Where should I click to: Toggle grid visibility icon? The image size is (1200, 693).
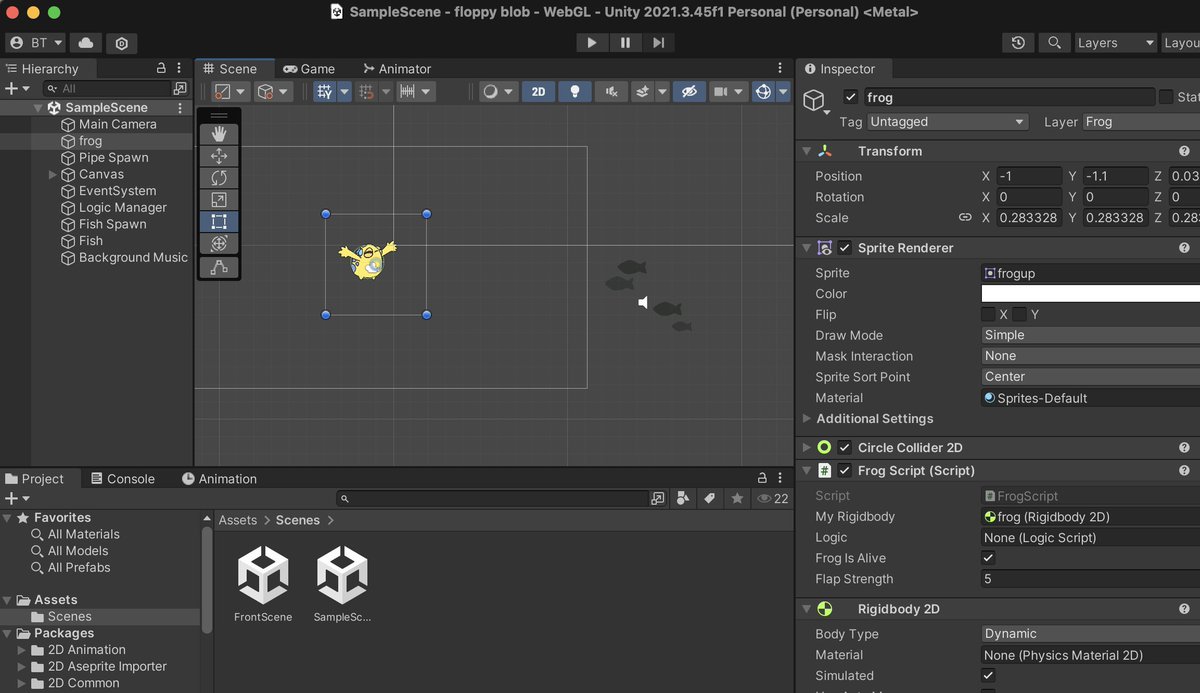(324, 91)
